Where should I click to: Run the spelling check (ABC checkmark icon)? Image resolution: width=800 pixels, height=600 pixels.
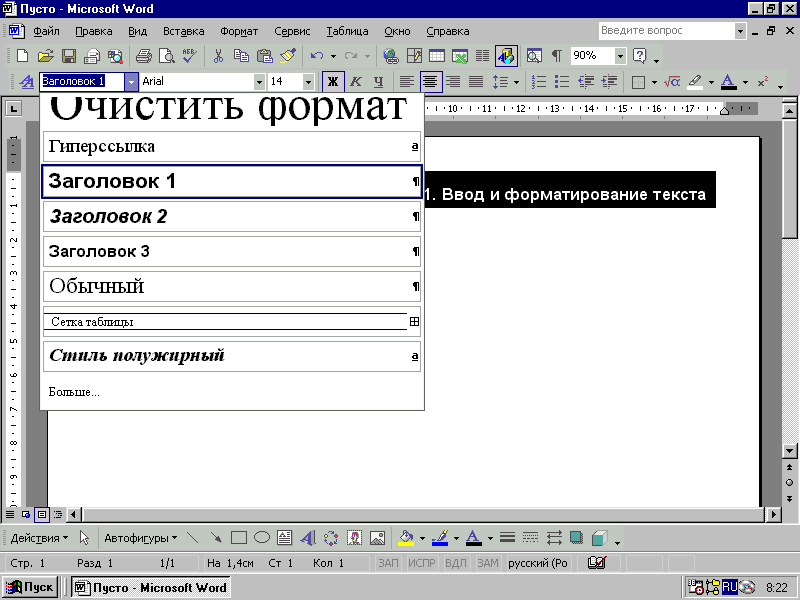(190, 56)
